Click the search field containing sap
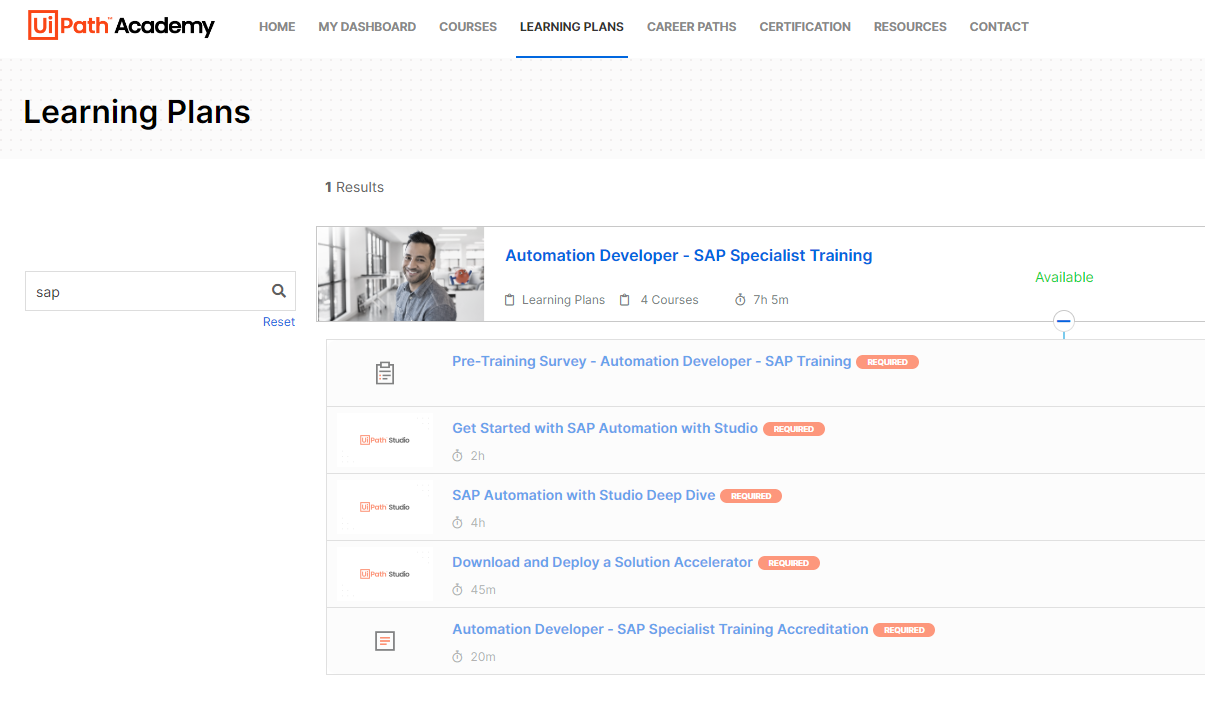This screenshot has height=709, width=1205. tap(145, 292)
